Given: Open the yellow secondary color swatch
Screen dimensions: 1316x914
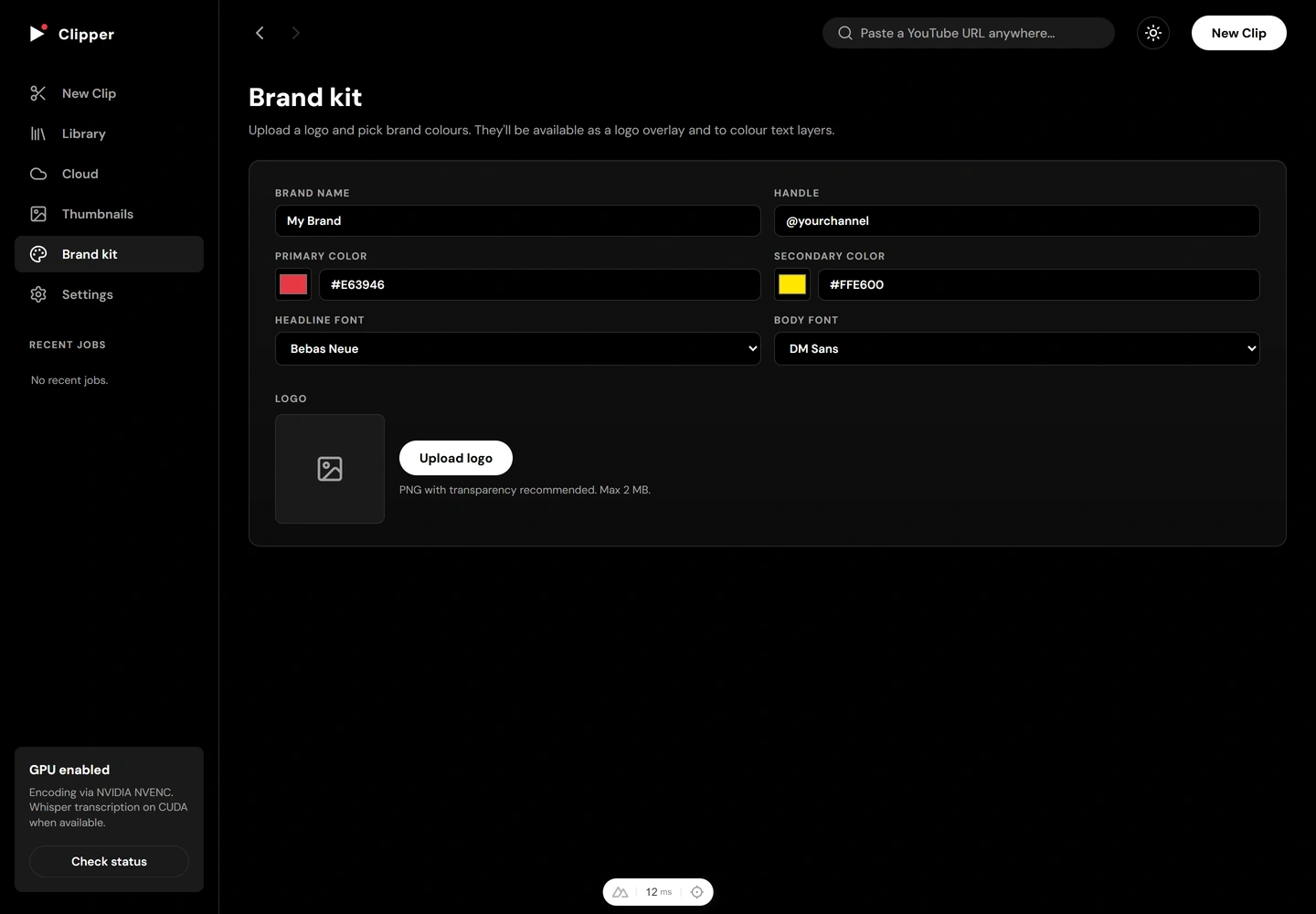Looking at the screenshot, I should pos(792,284).
